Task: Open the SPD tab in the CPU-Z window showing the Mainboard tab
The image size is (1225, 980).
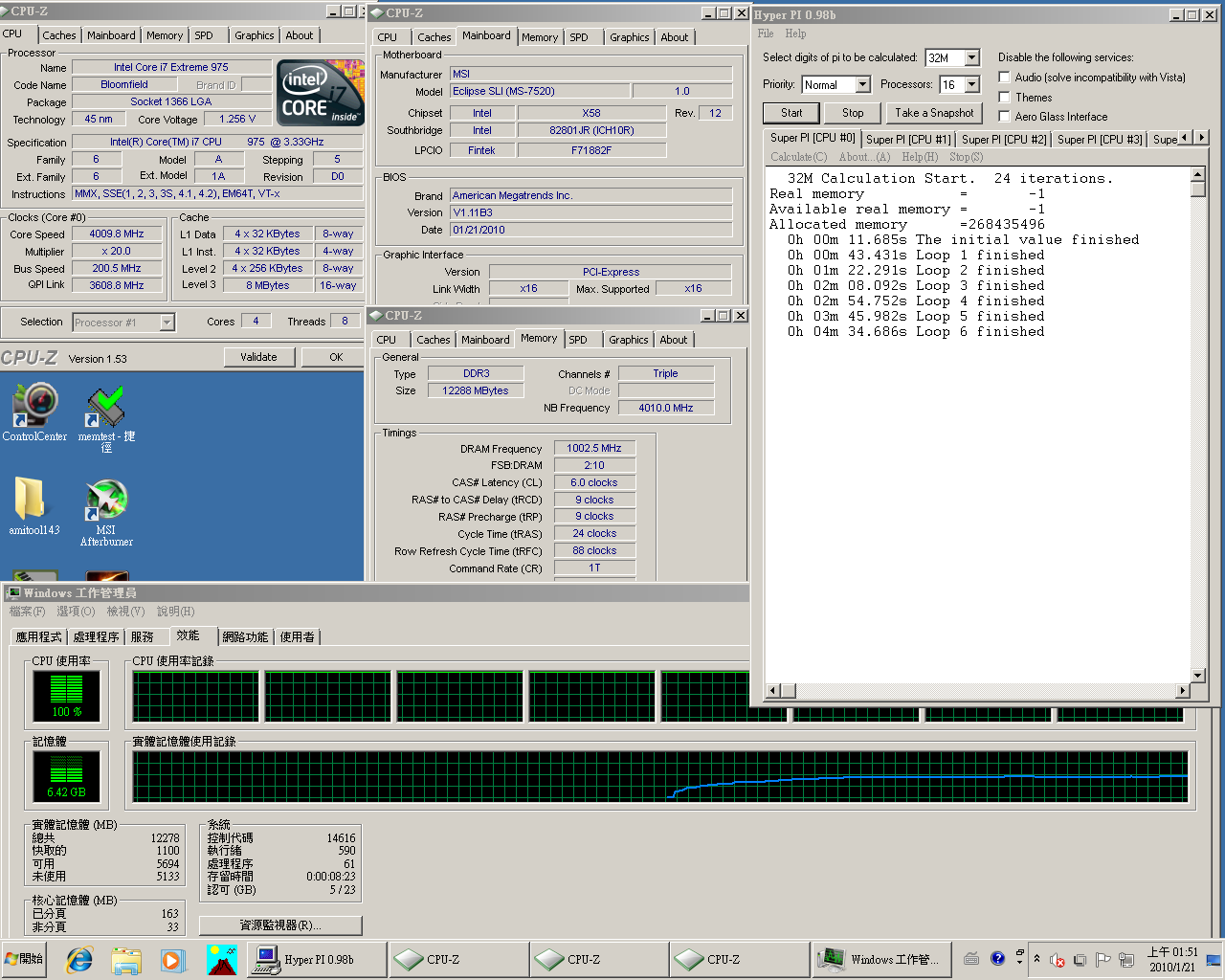Action: pyautogui.click(x=579, y=37)
